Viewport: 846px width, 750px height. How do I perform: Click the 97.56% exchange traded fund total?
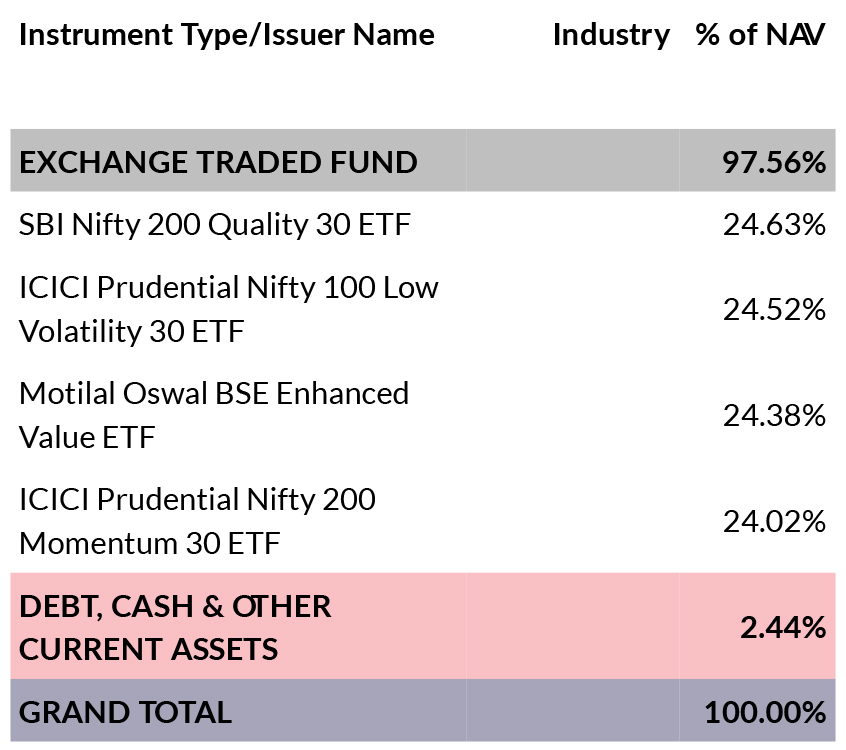pyautogui.click(x=774, y=162)
